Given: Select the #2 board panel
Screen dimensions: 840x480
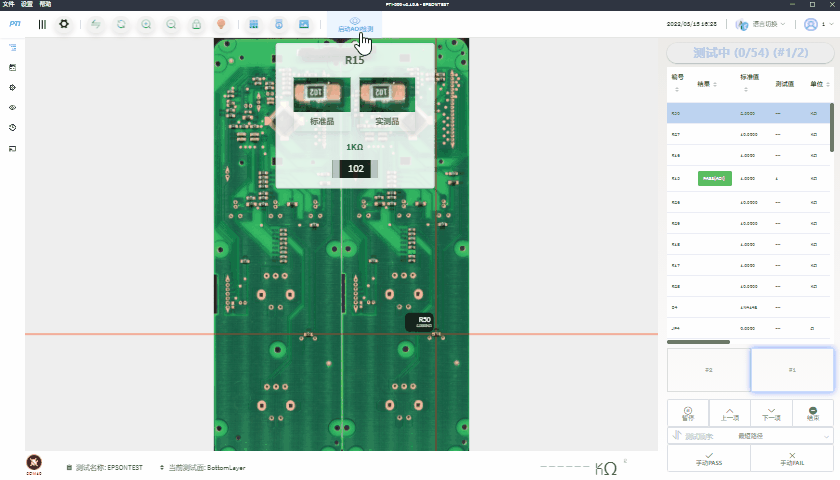Looking at the screenshot, I should click(x=708, y=370).
